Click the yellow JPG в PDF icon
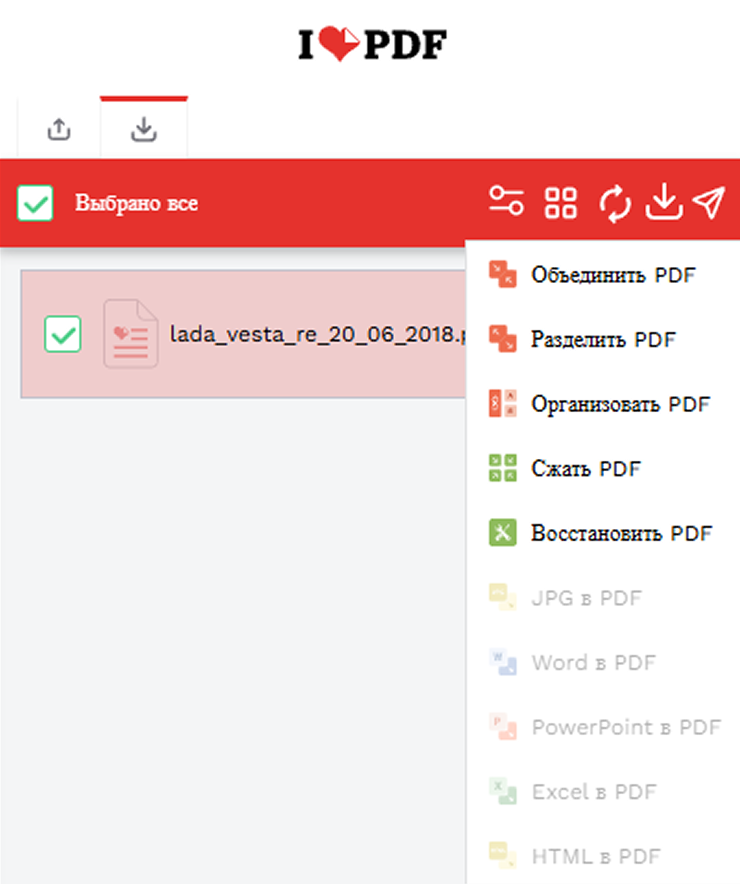This screenshot has height=884, width=740. 503,597
